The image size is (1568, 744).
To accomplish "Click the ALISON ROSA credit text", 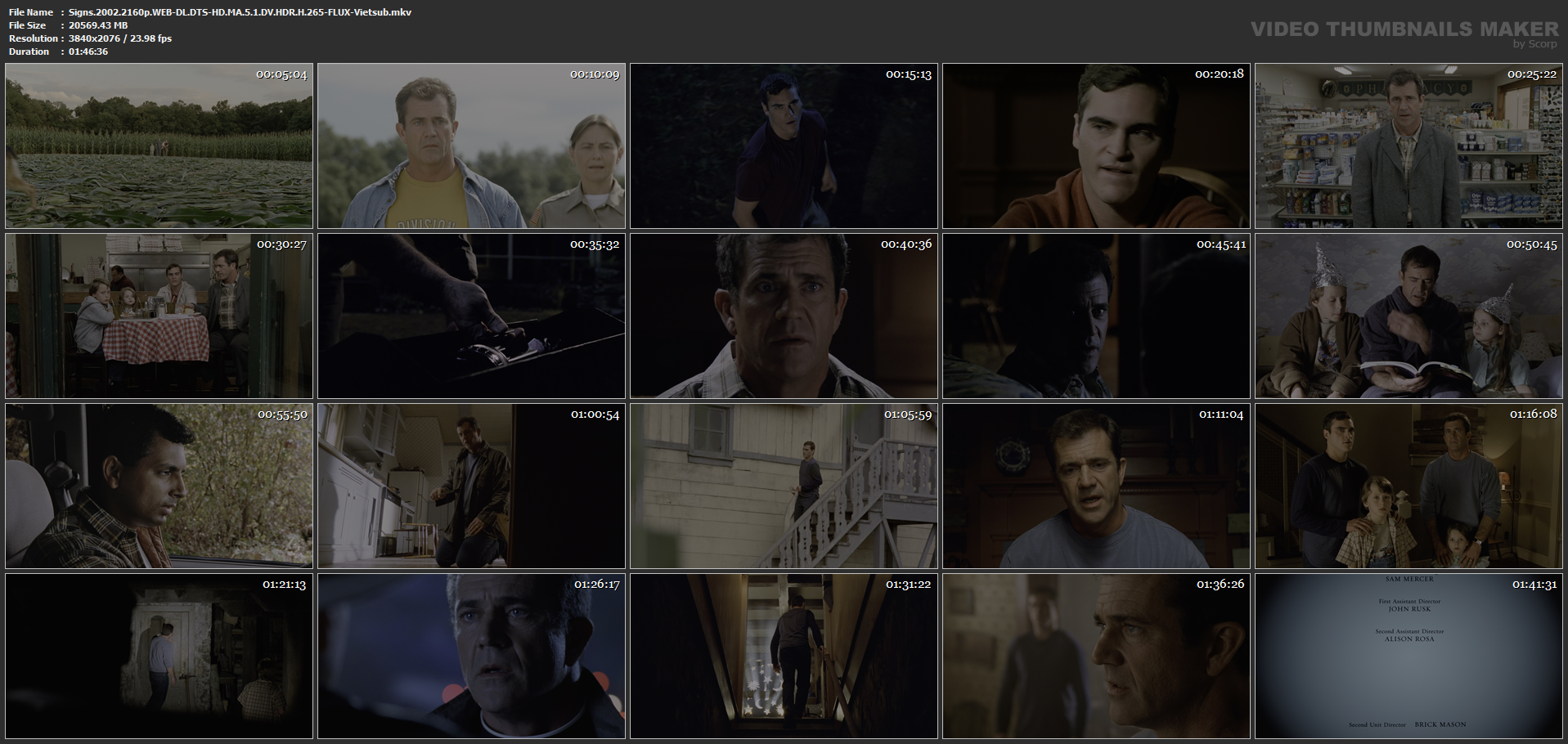I will 1409,639.
